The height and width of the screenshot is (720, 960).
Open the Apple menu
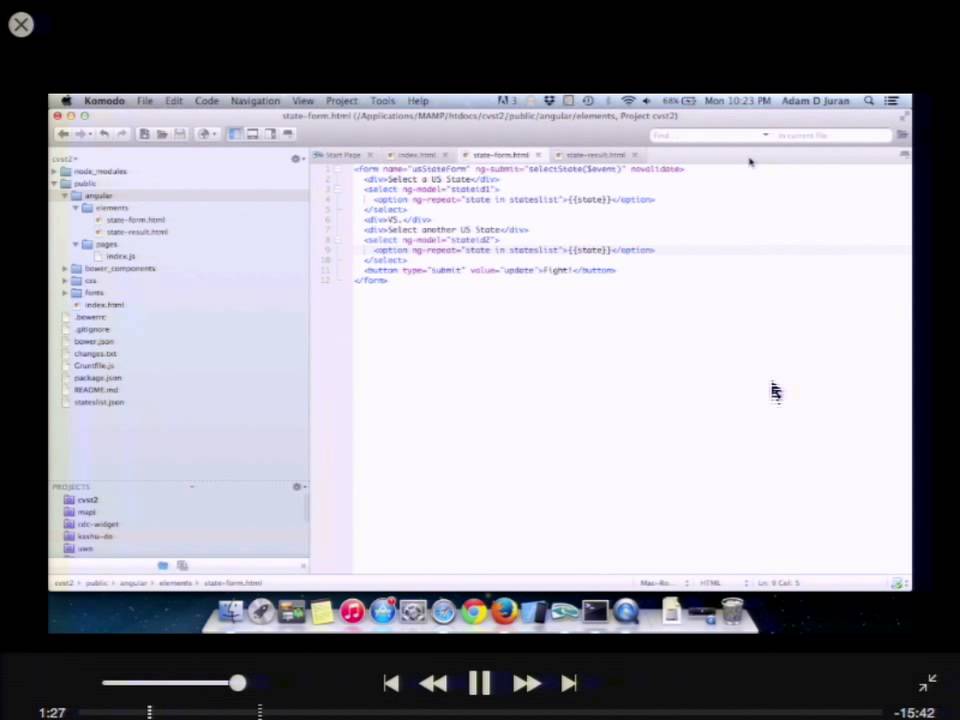coord(66,101)
